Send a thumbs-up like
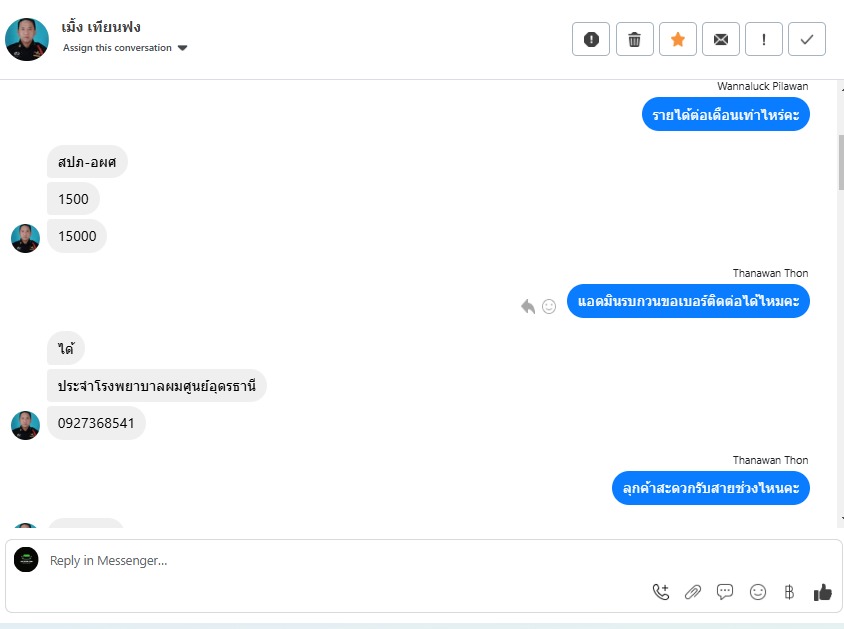 [822, 592]
